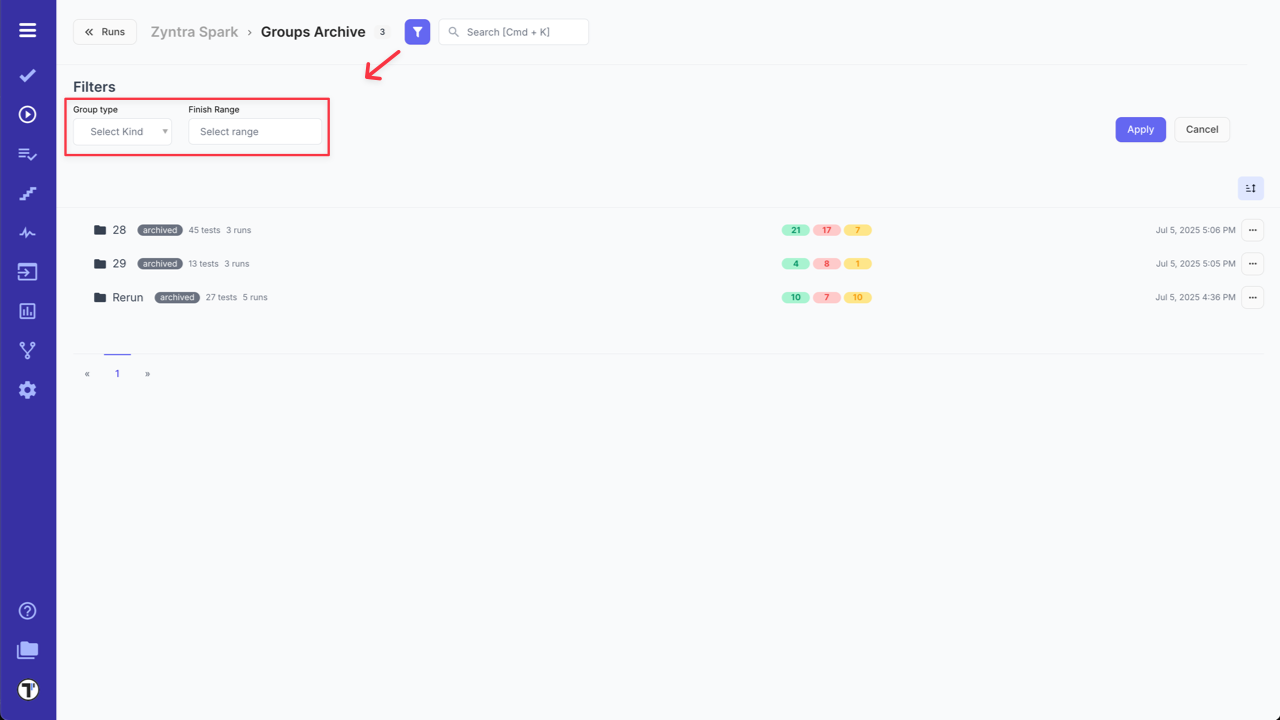
Task: Open sort options via sort icon above list
Action: tap(1250, 188)
